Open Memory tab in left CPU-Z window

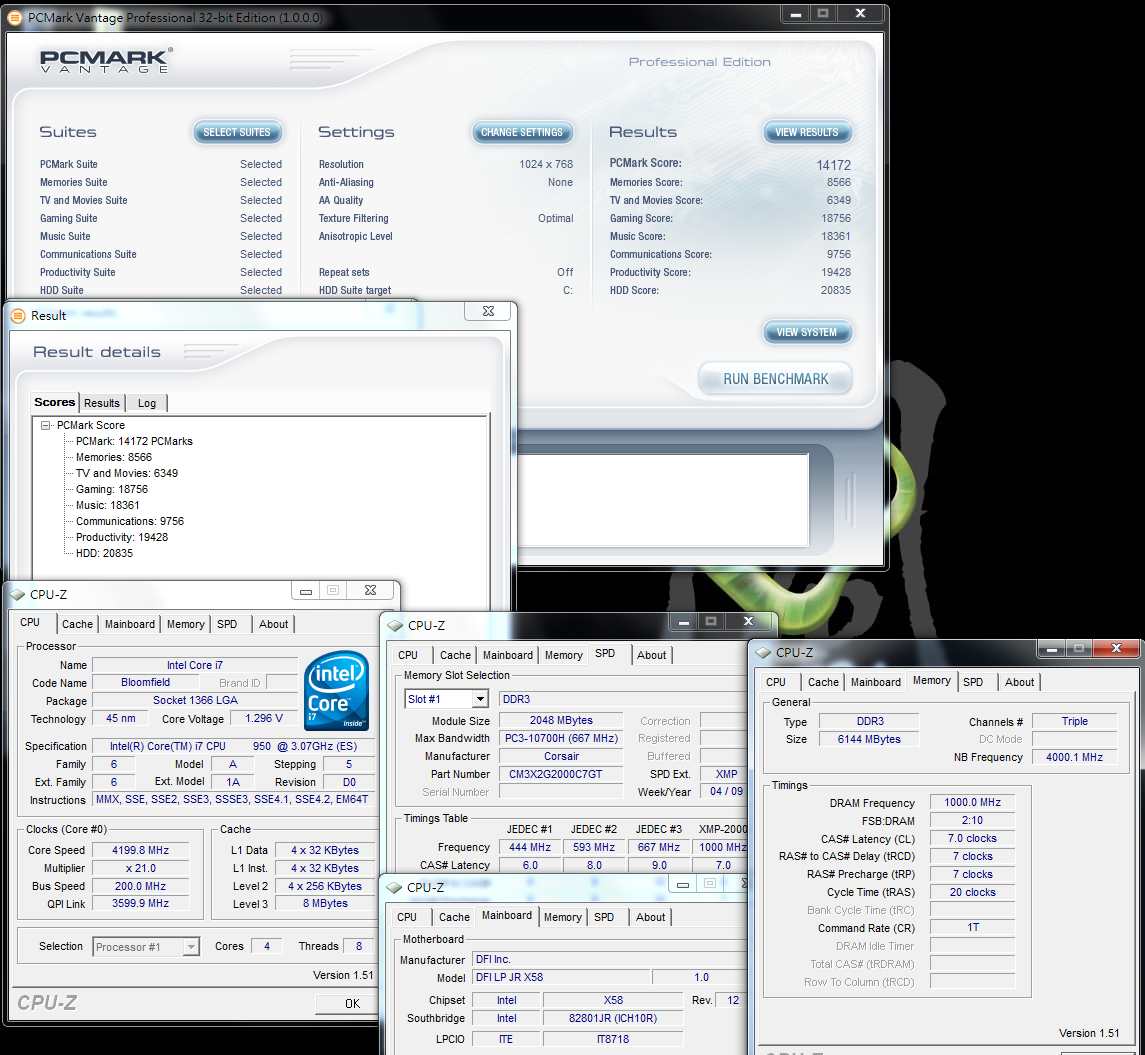pos(185,624)
